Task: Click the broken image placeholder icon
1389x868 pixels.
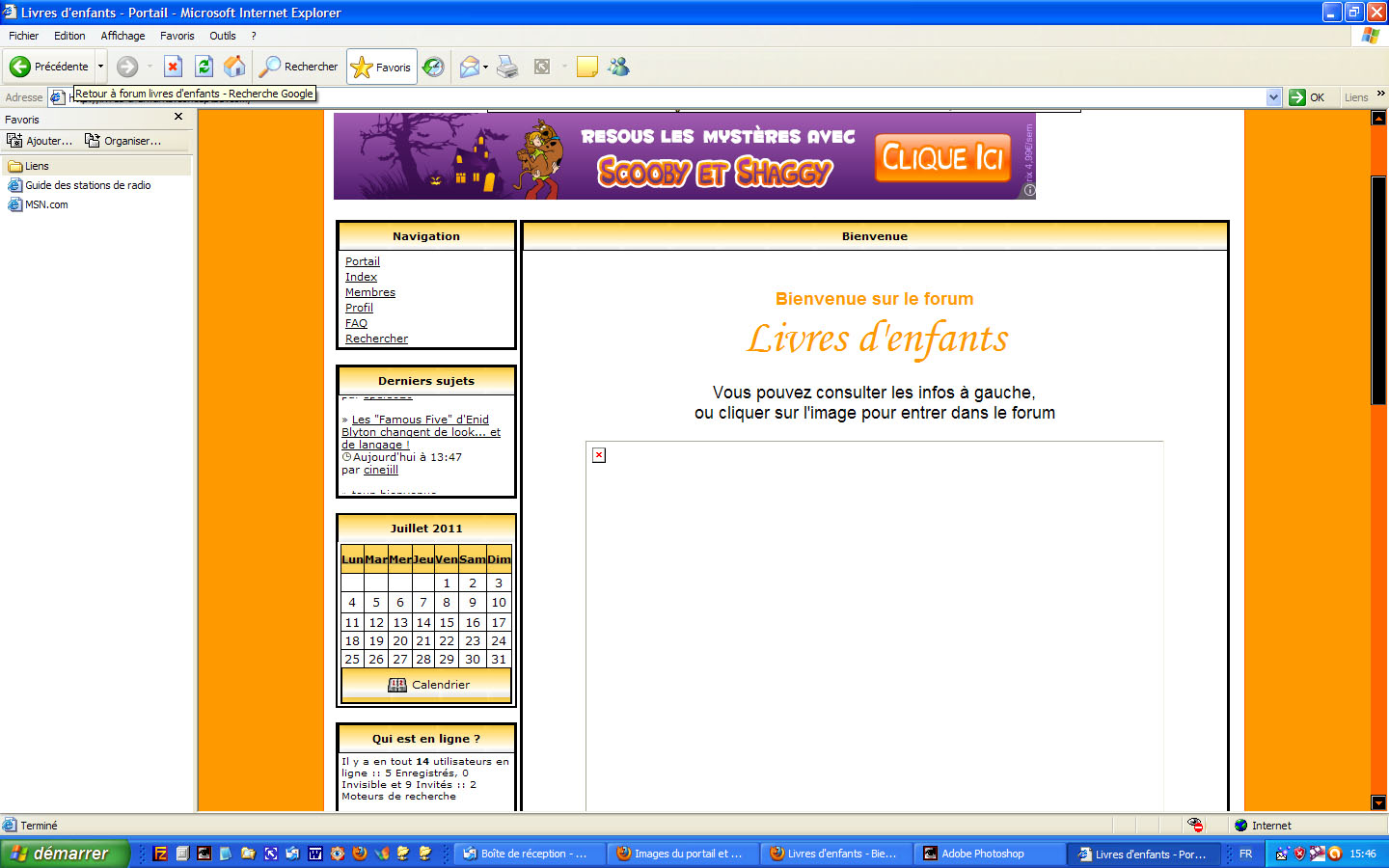Action: (599, 455)
